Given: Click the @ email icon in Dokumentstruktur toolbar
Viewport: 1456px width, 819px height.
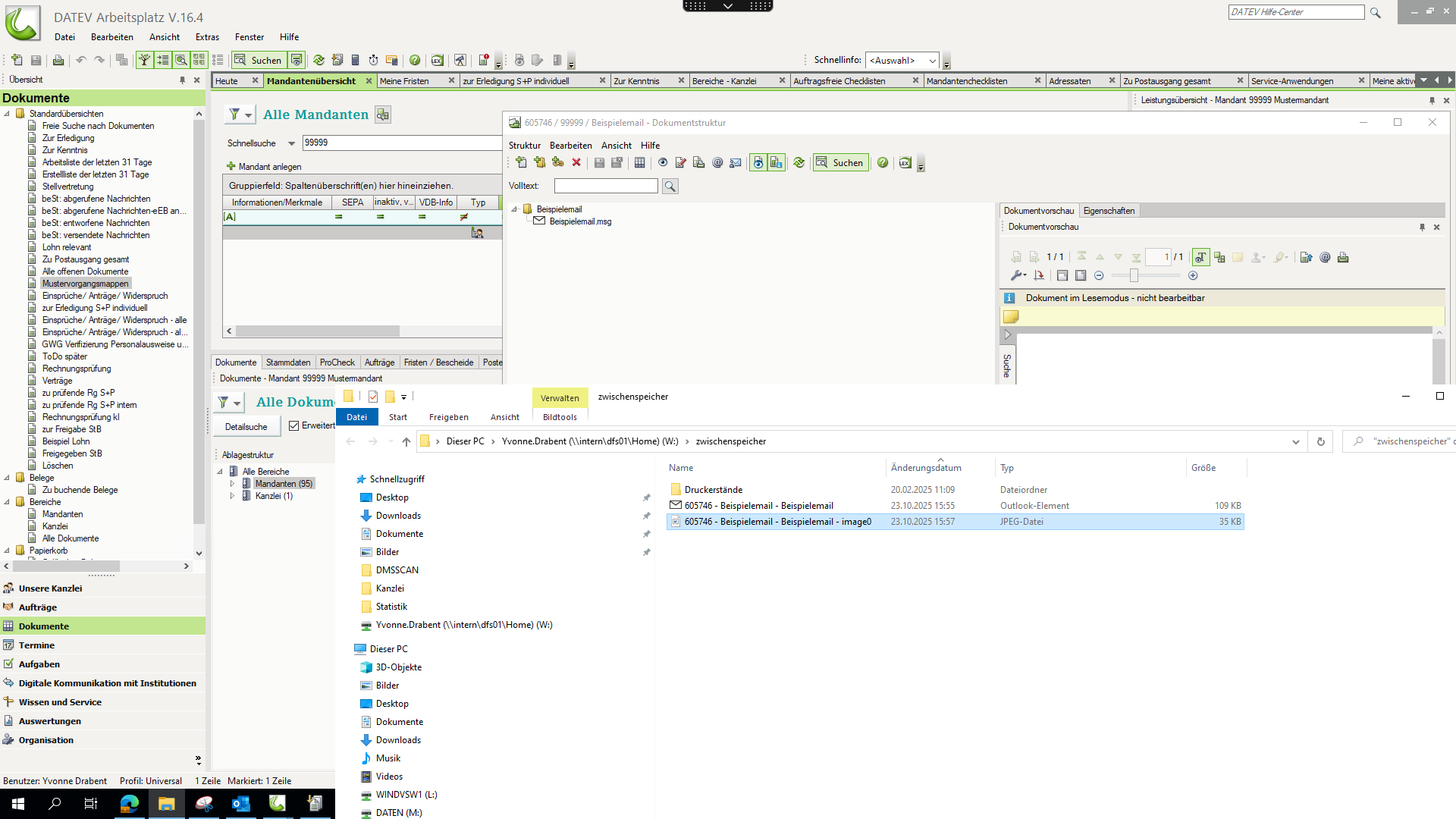Looking at the screenshot, I should point(717,162).
